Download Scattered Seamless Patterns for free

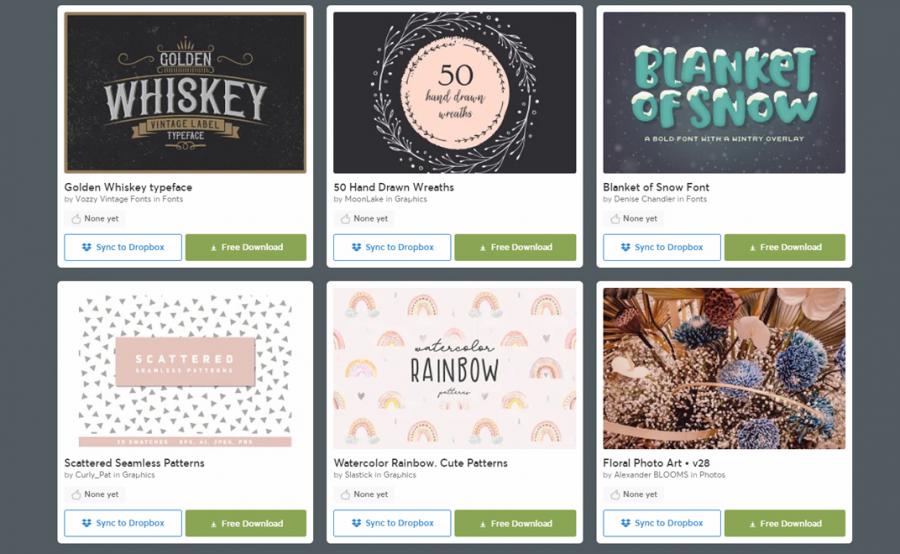246,524
